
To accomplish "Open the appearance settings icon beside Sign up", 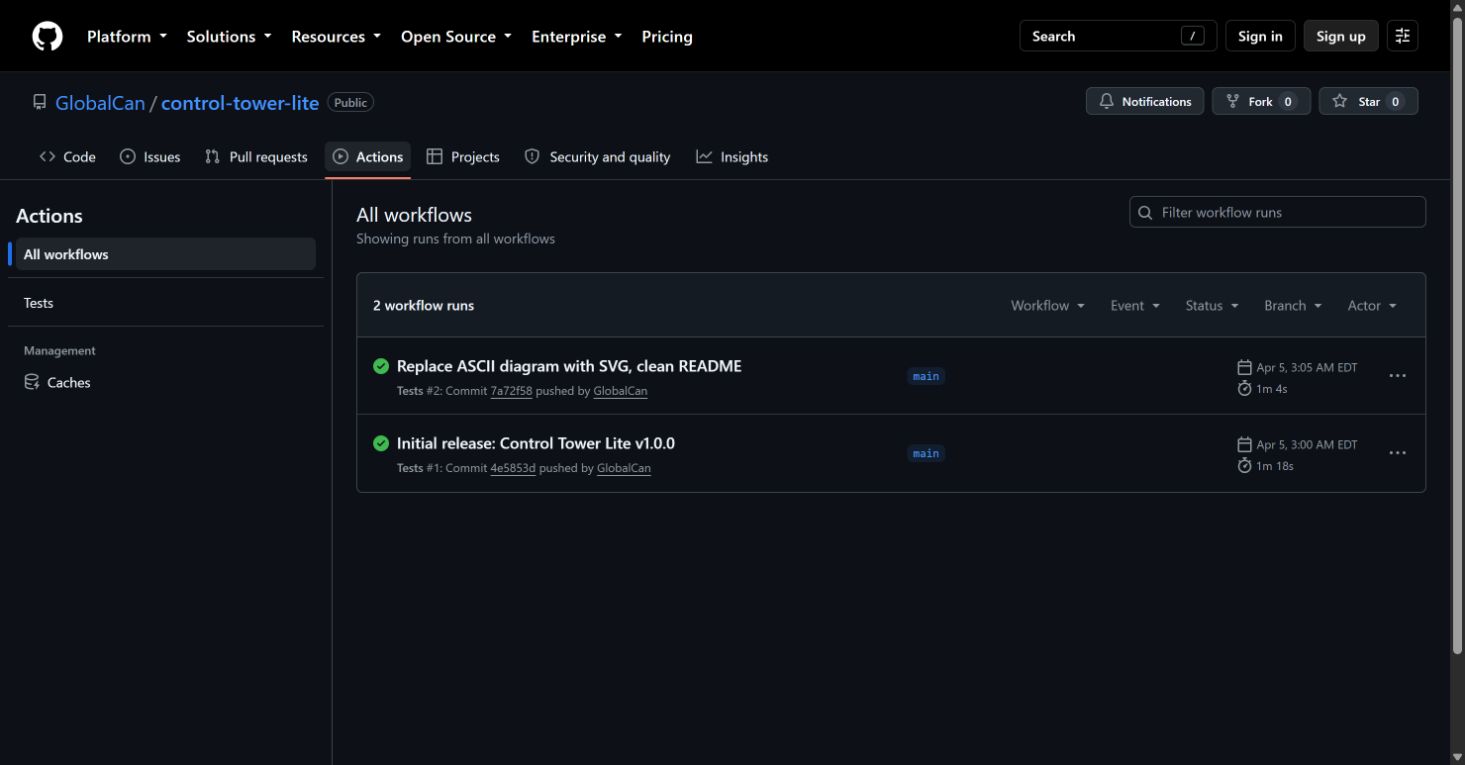I will [x=1402, y=36].
